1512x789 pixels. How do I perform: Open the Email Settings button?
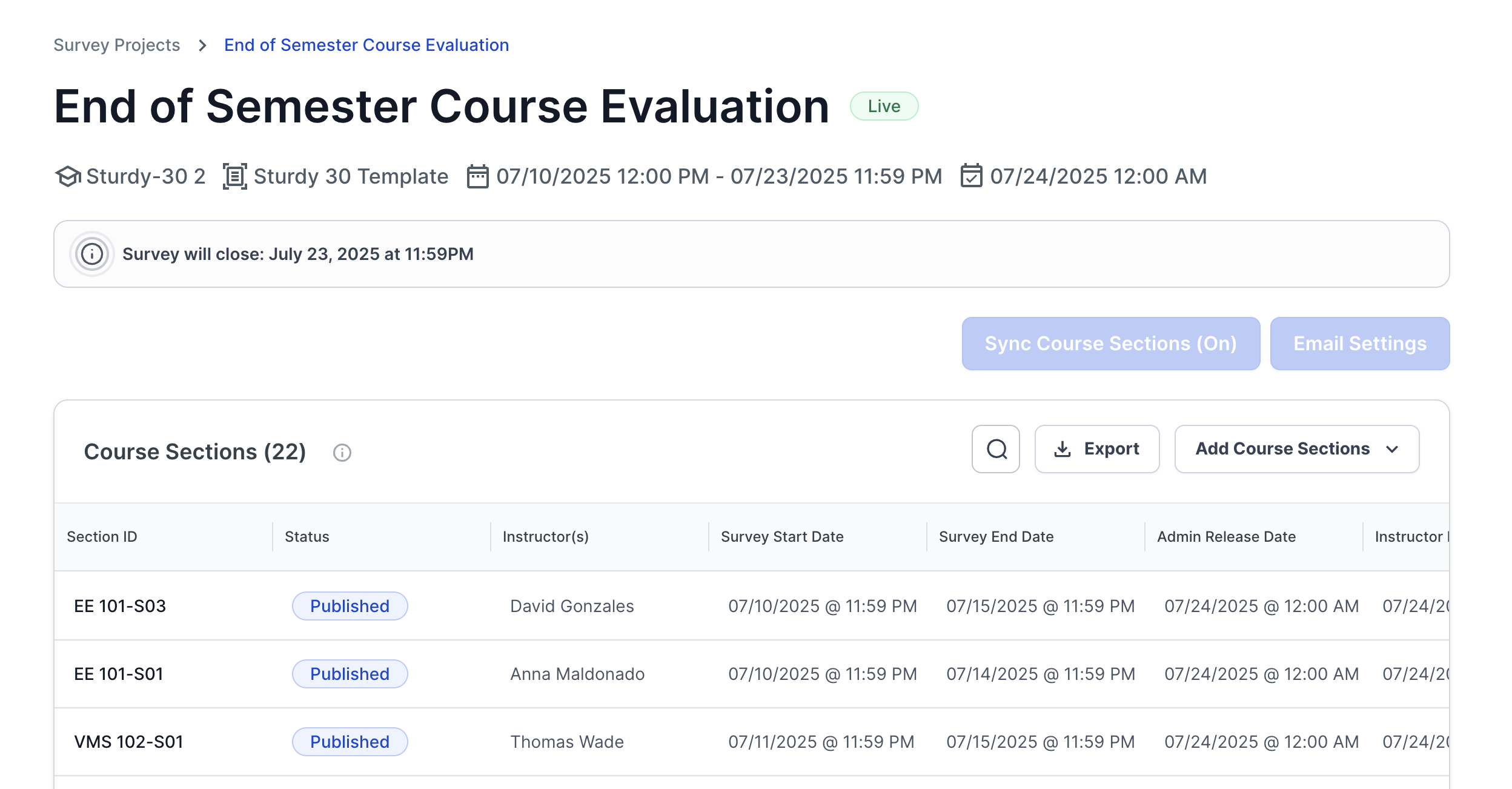[1359, 344]
